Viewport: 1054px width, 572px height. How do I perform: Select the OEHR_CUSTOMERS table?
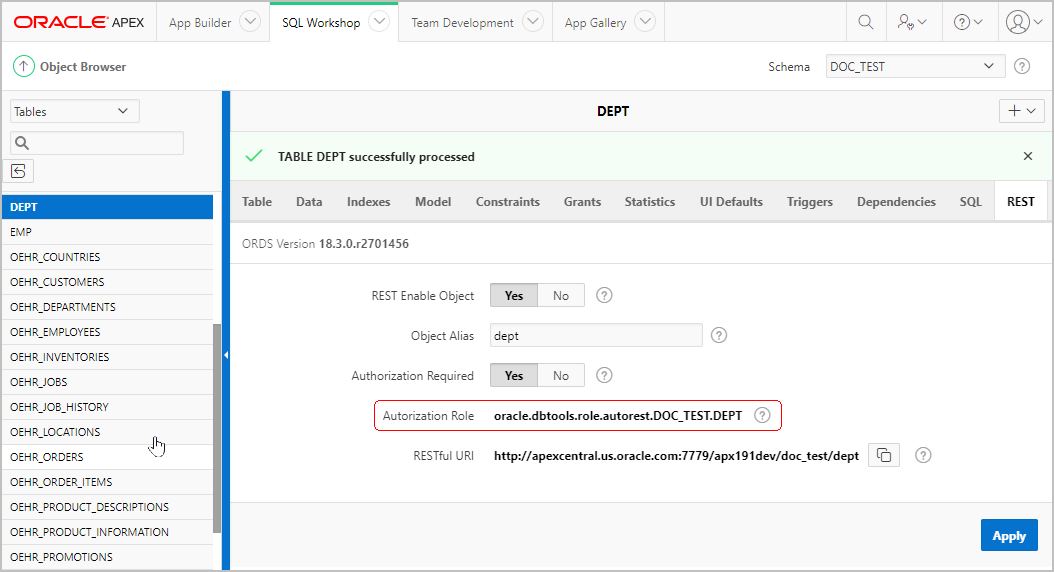108,282
